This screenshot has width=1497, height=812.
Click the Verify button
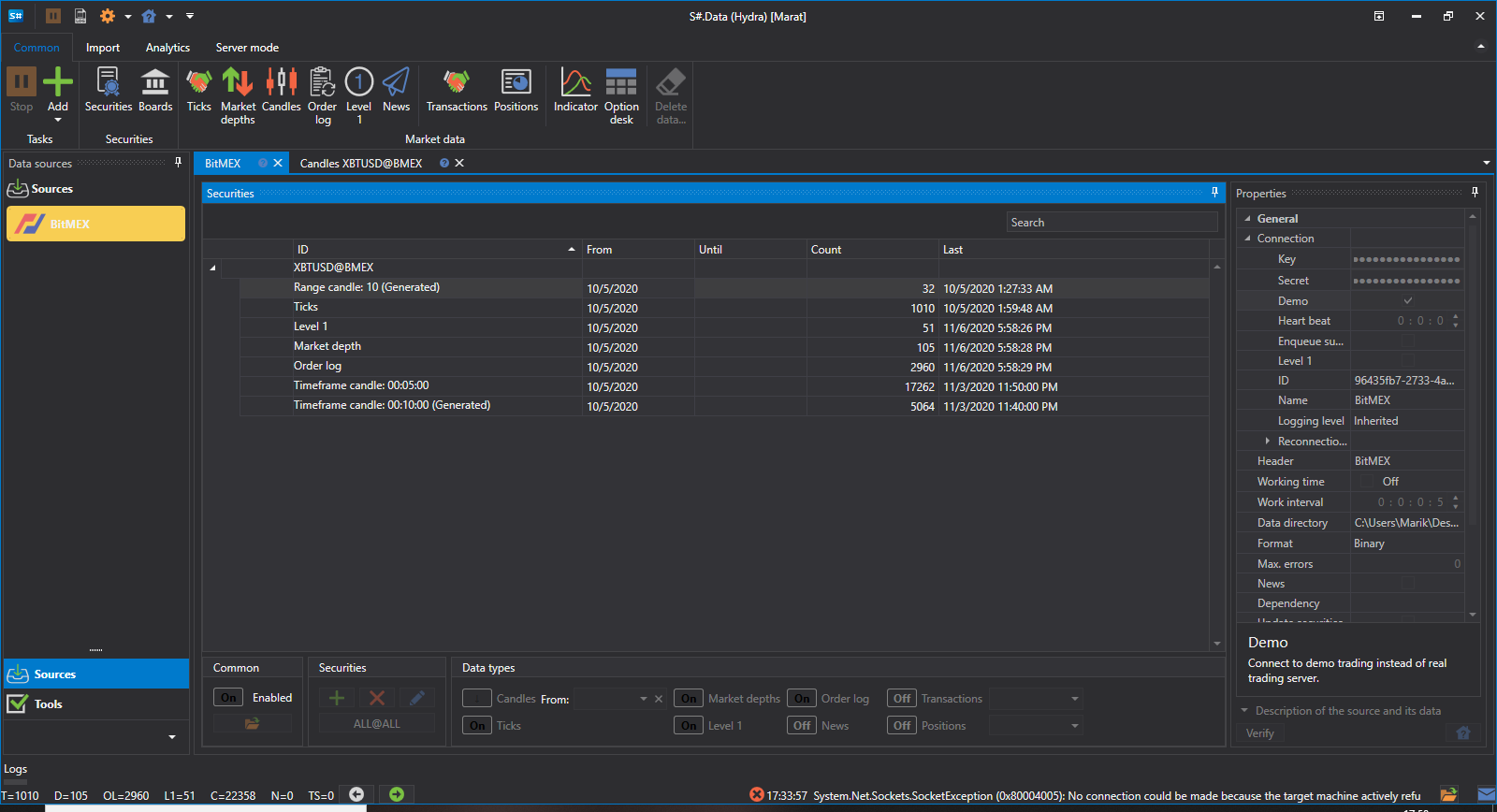click(1259, 733)
